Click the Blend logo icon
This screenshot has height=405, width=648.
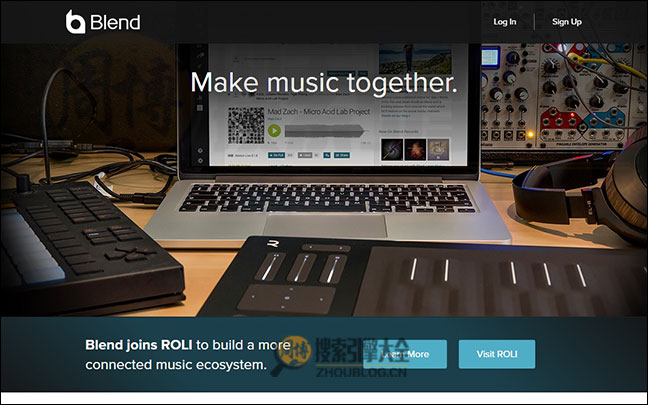75,22
